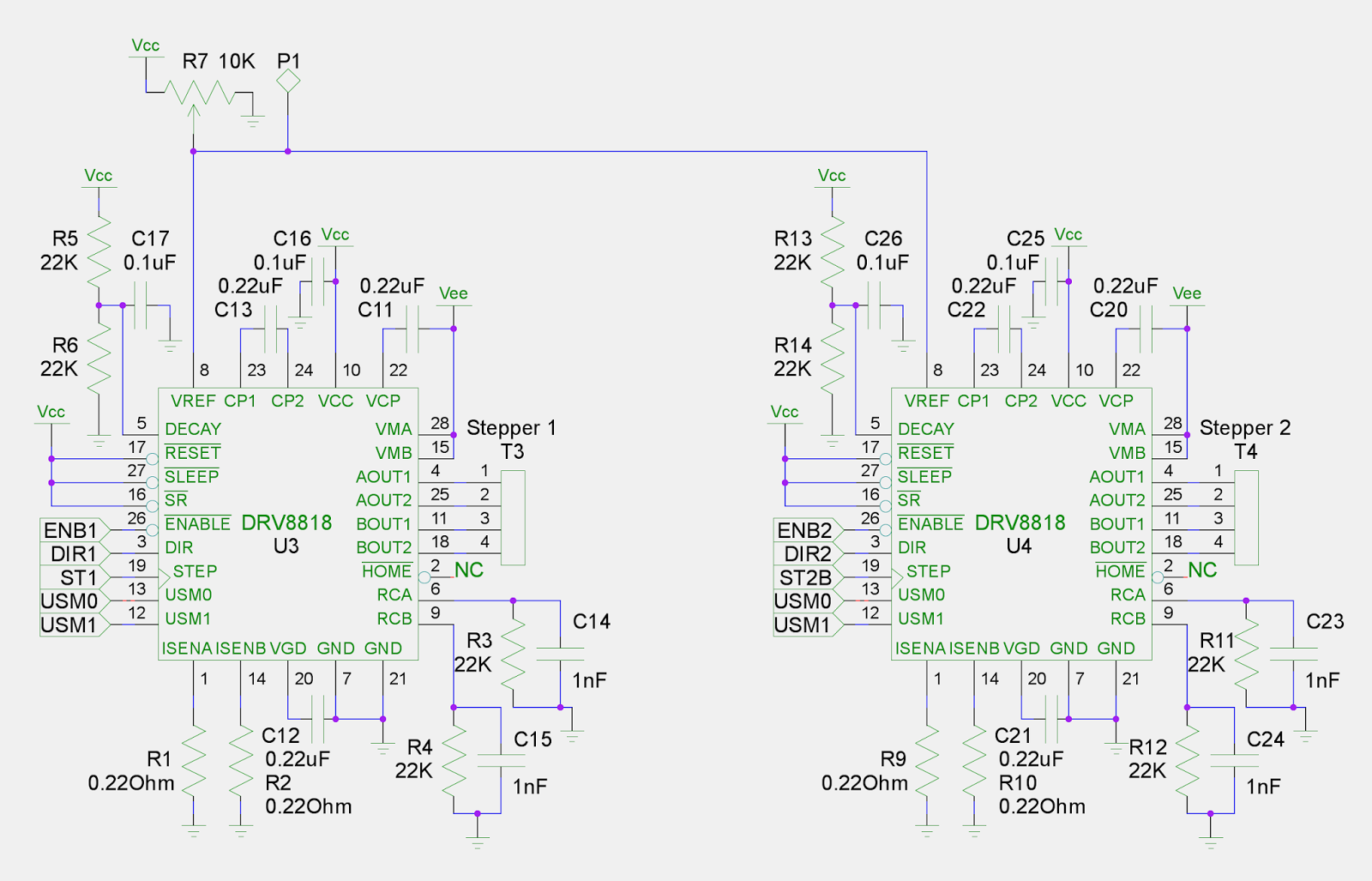Click the C20 0.22uF capacitor symbol
The width and height of the screenshot is (1372, 881).
(1146, 329)
